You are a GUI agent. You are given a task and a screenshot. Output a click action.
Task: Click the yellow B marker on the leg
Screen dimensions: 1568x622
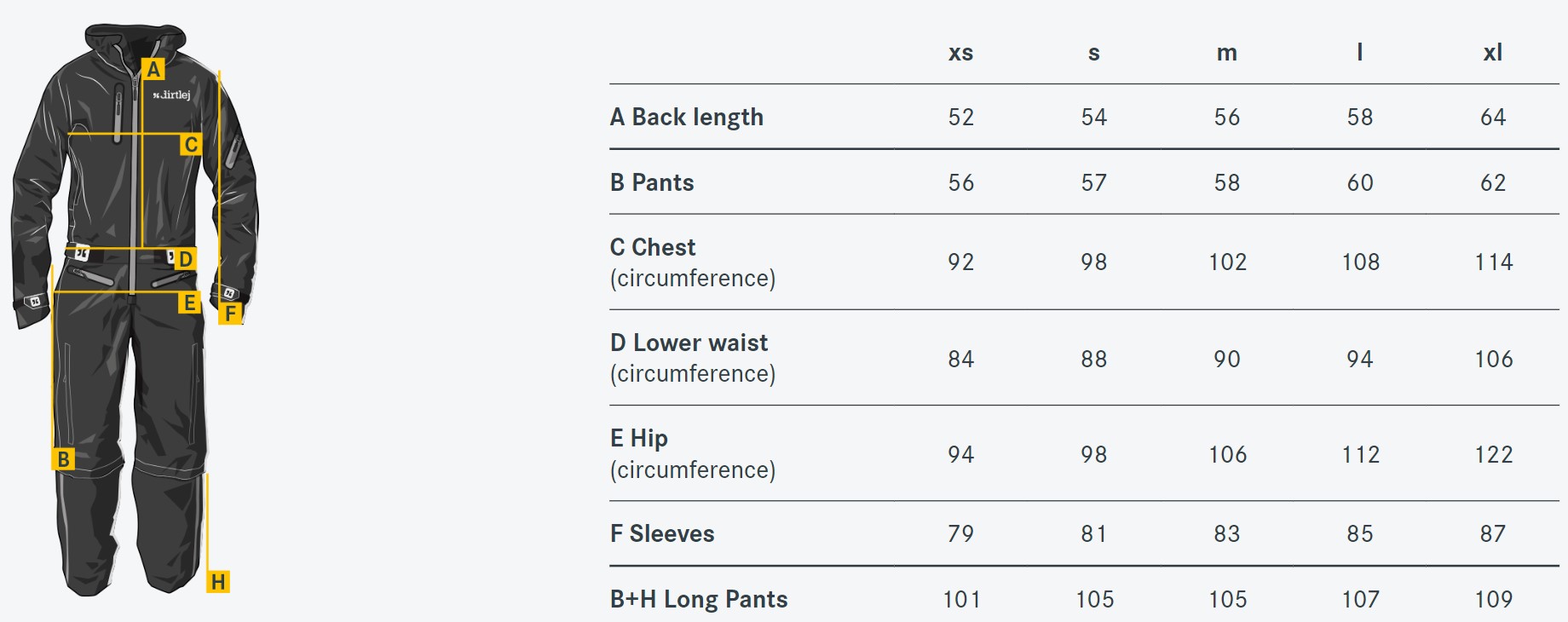coord(63,459)
